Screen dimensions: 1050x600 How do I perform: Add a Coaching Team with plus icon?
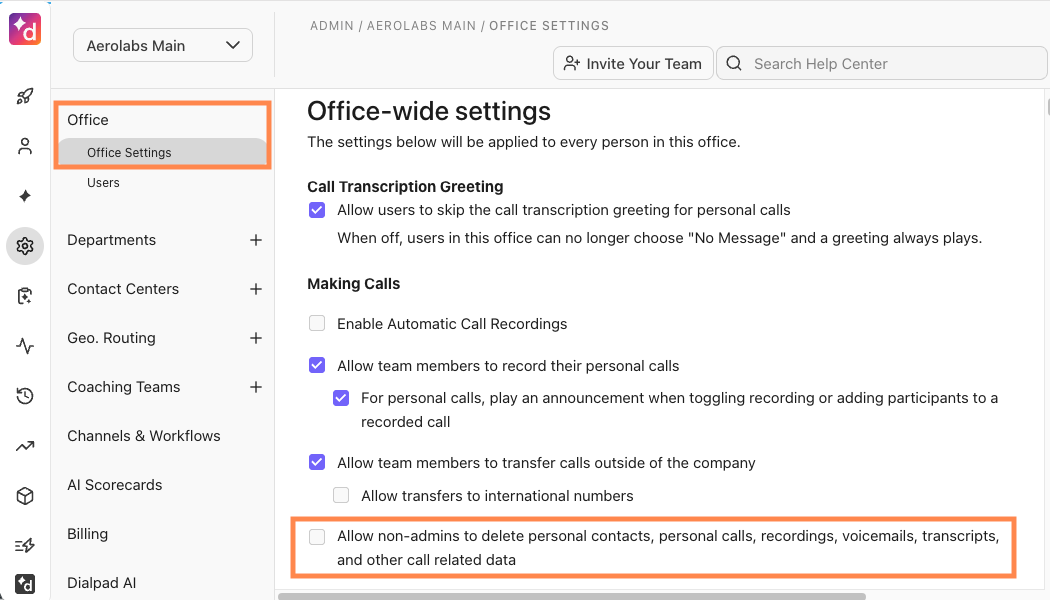click(x=256, y=387)
